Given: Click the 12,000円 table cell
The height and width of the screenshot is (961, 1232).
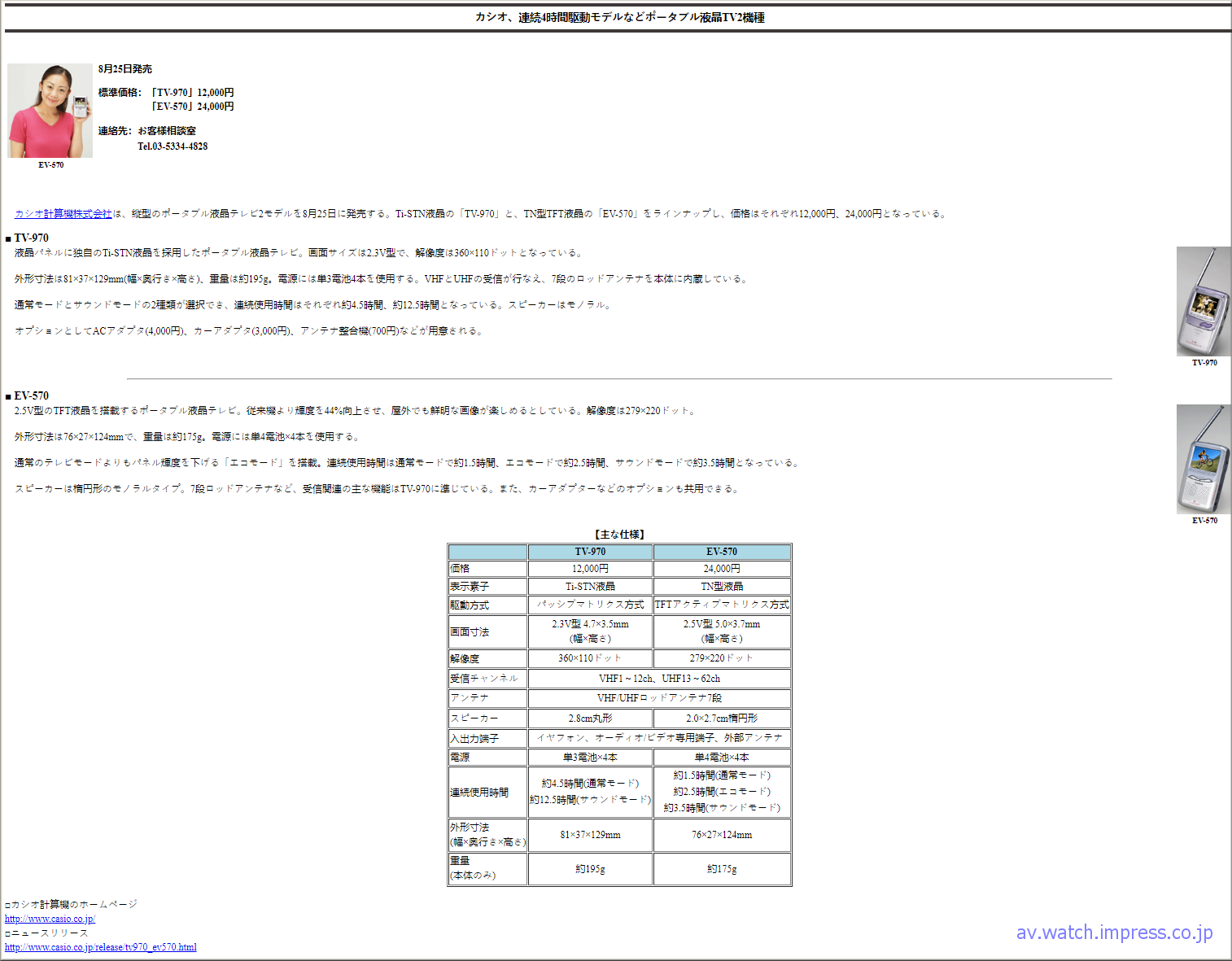Looking at the screenshot, I should tap(590, 569).
